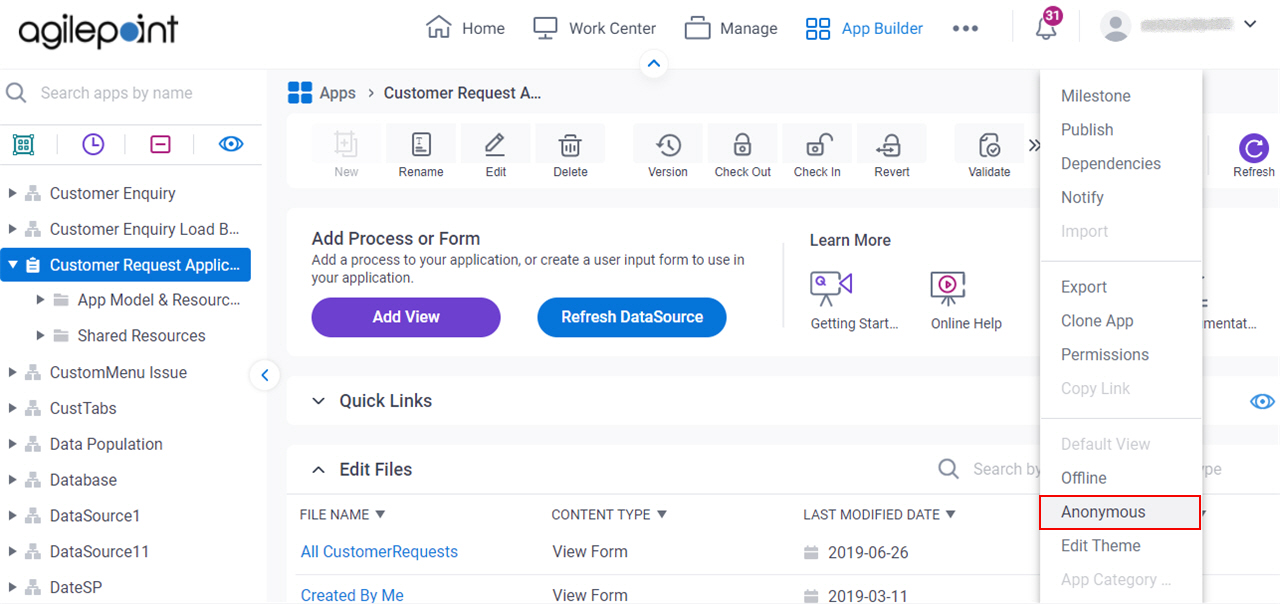Choose Anonymous from the dropdown menu
This screenshot has height=604, width=1280.
click(x=1119, y=512)
